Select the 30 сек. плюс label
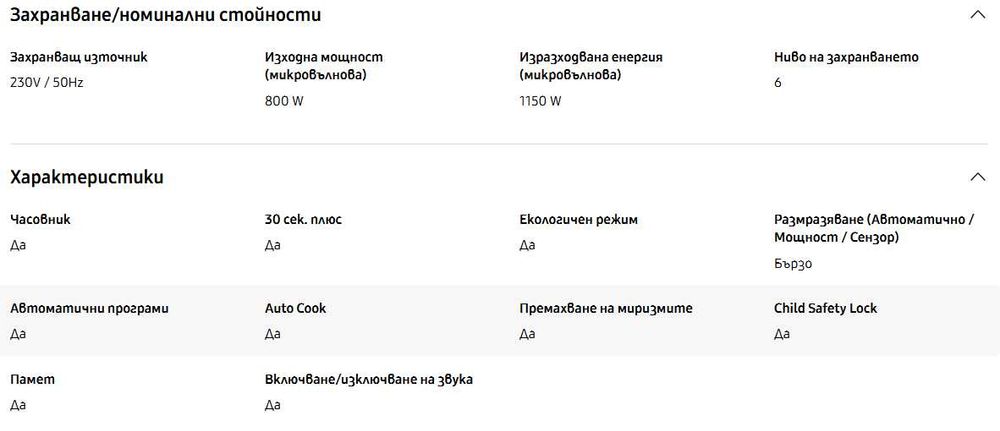This screenshot has height=431, width=1000. [303, 220]
